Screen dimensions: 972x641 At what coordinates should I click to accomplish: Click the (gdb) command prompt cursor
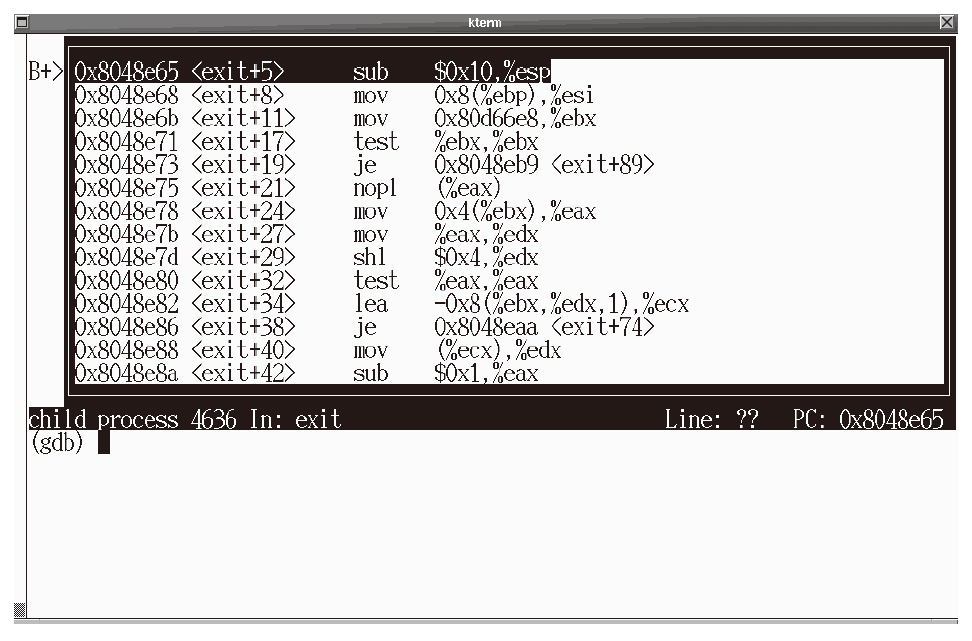point(103,442)
